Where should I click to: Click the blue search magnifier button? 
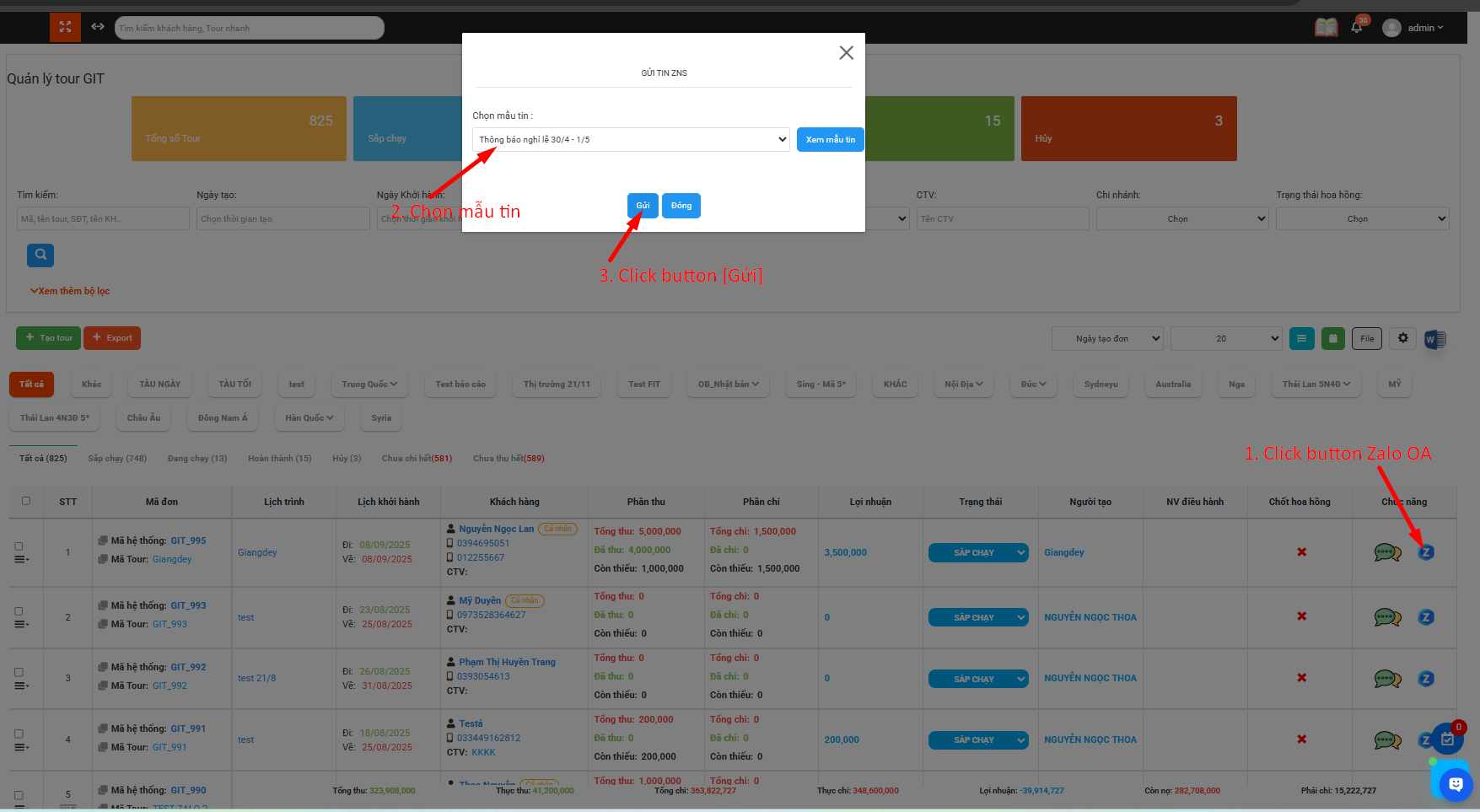click(x=40, y=255)
